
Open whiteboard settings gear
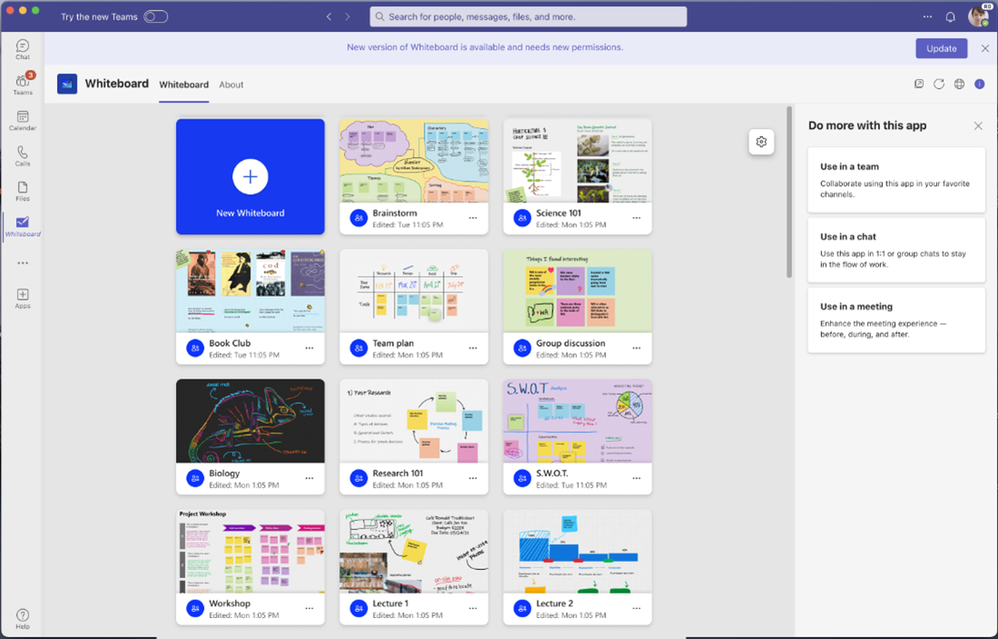point(761,142)
